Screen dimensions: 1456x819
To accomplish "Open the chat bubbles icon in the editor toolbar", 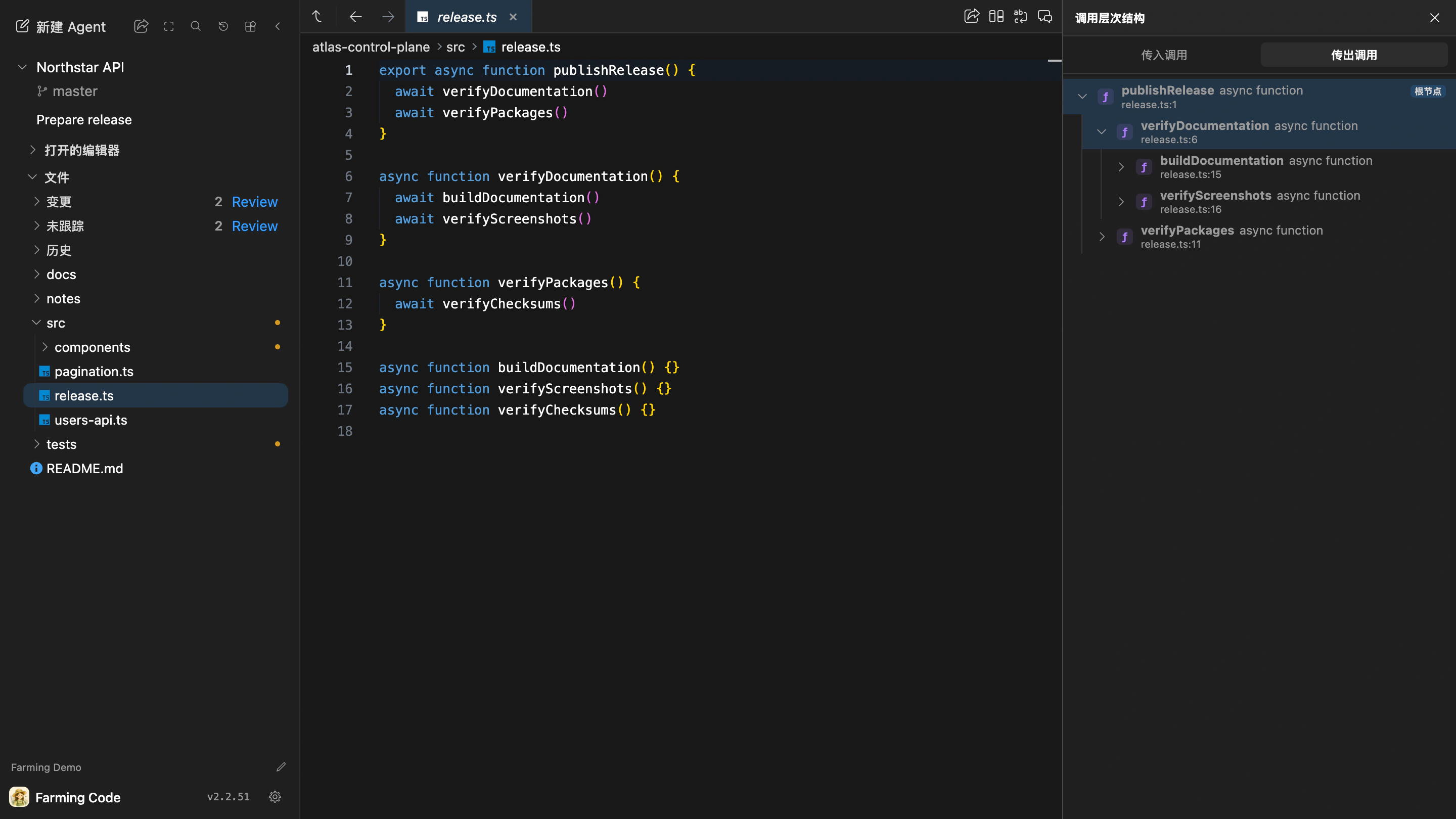I will (x=1045, y=16).
